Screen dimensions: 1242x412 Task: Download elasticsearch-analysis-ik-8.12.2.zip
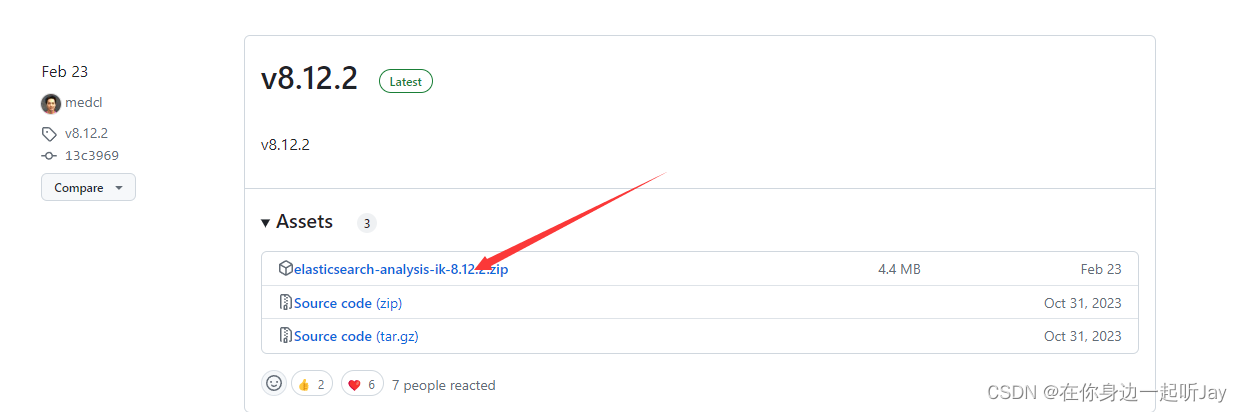coord(401,269)
